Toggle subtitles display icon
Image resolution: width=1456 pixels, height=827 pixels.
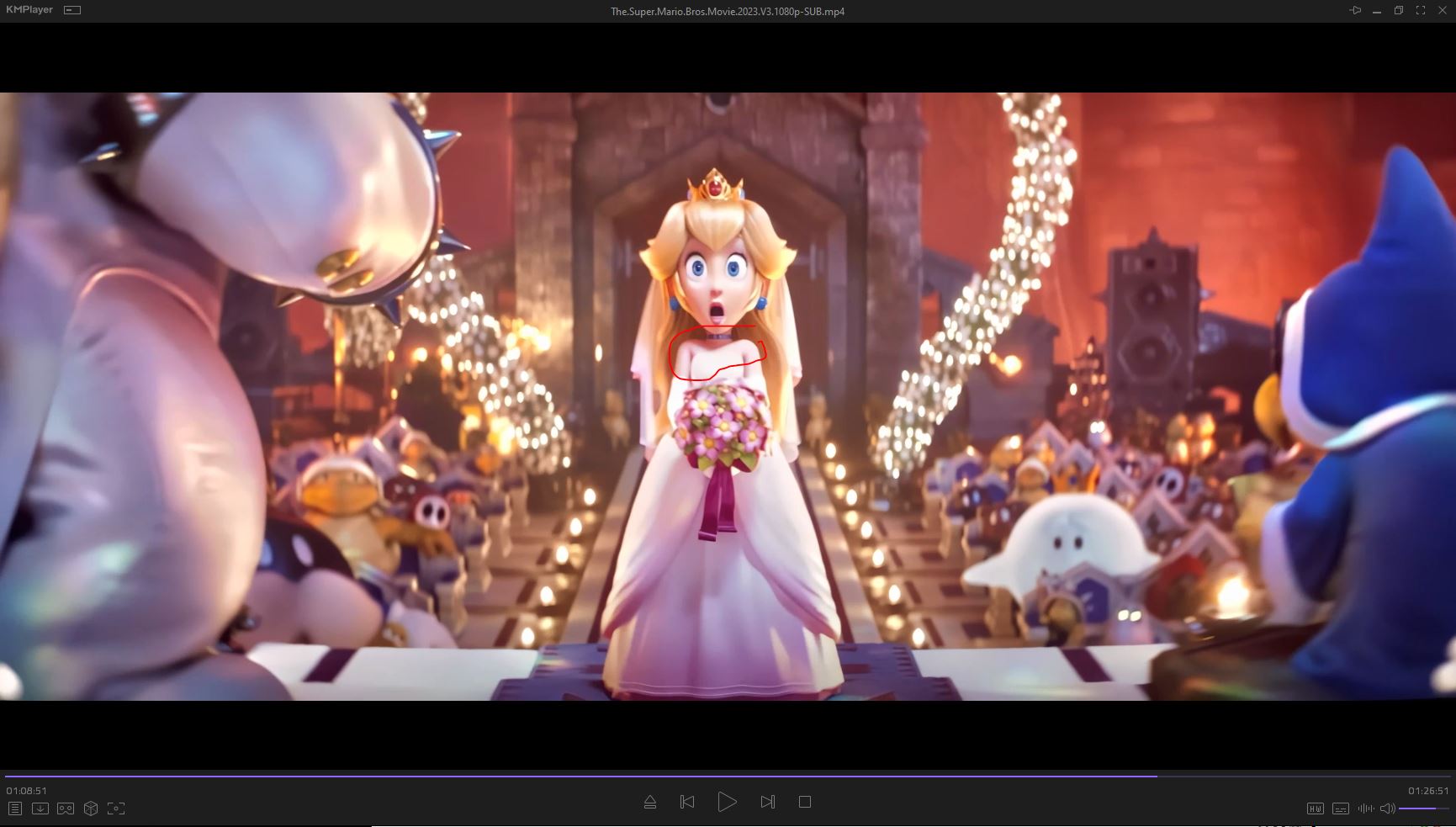(x=1341, y=808)
